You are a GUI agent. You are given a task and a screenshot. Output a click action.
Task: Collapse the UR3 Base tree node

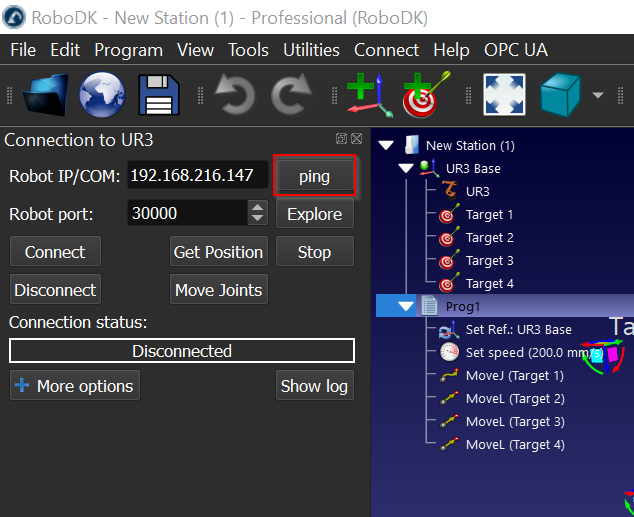pyautogui.click(x=406, y=168)
